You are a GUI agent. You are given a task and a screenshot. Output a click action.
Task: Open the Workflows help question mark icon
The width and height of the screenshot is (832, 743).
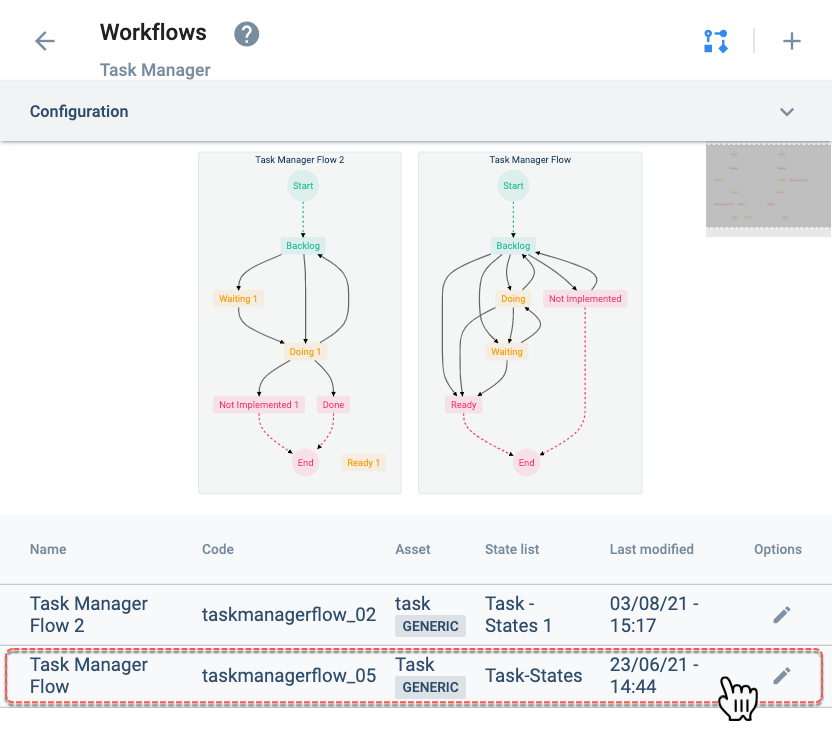point(246,34)
